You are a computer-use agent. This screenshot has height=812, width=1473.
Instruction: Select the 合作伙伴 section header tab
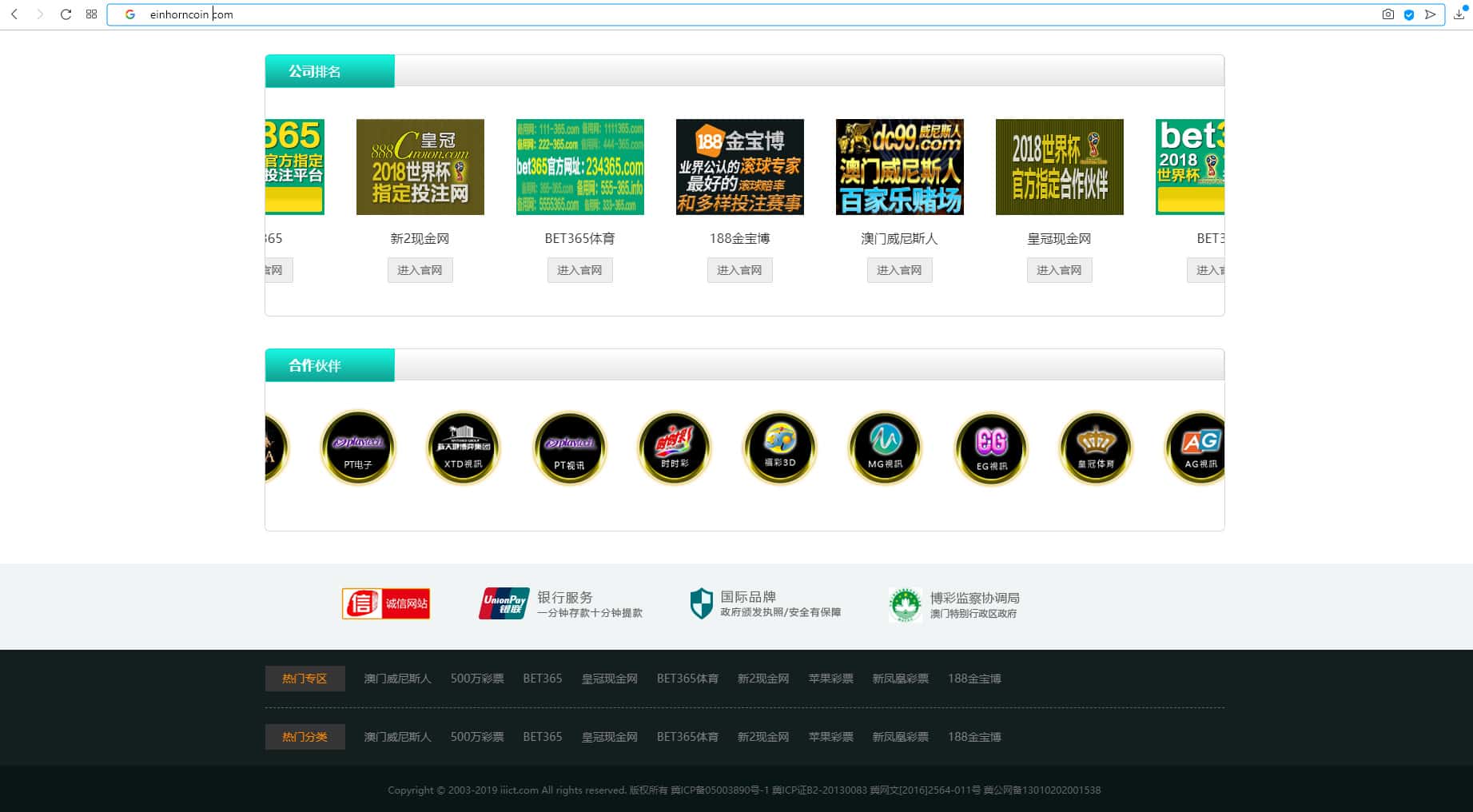[330, 365]
